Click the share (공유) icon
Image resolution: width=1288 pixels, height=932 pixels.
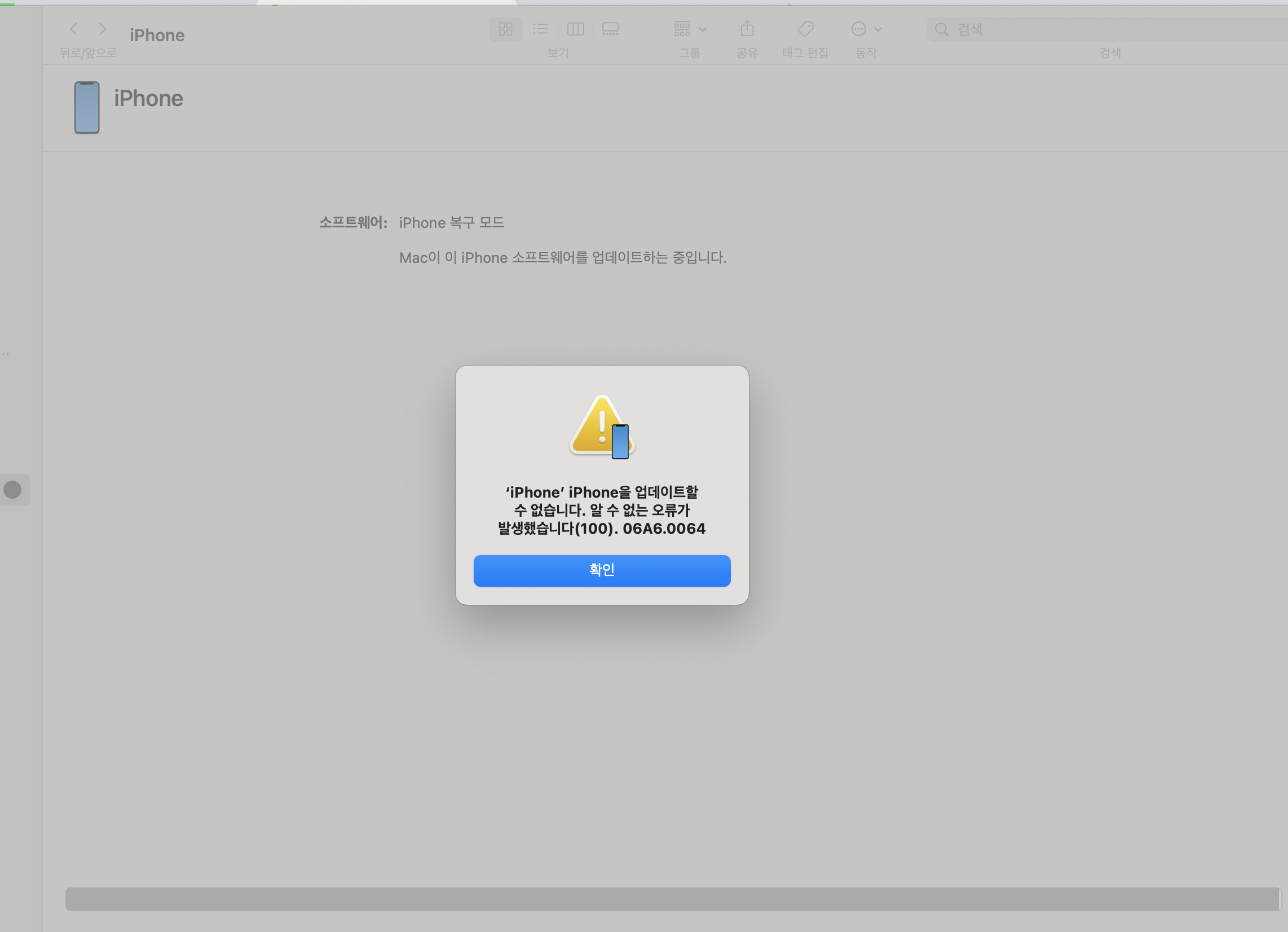pyautogui.click(x=747, y=28)
